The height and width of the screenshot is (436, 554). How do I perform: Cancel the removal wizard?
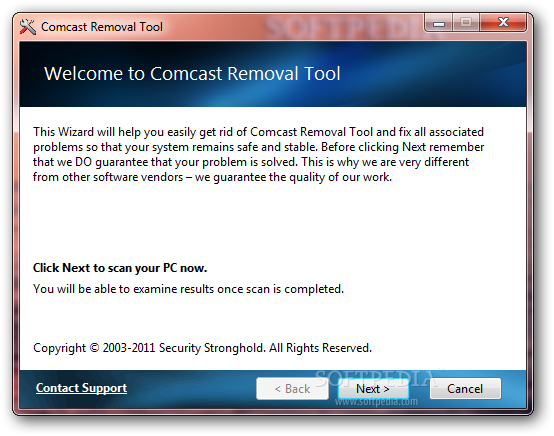point(465,389)
